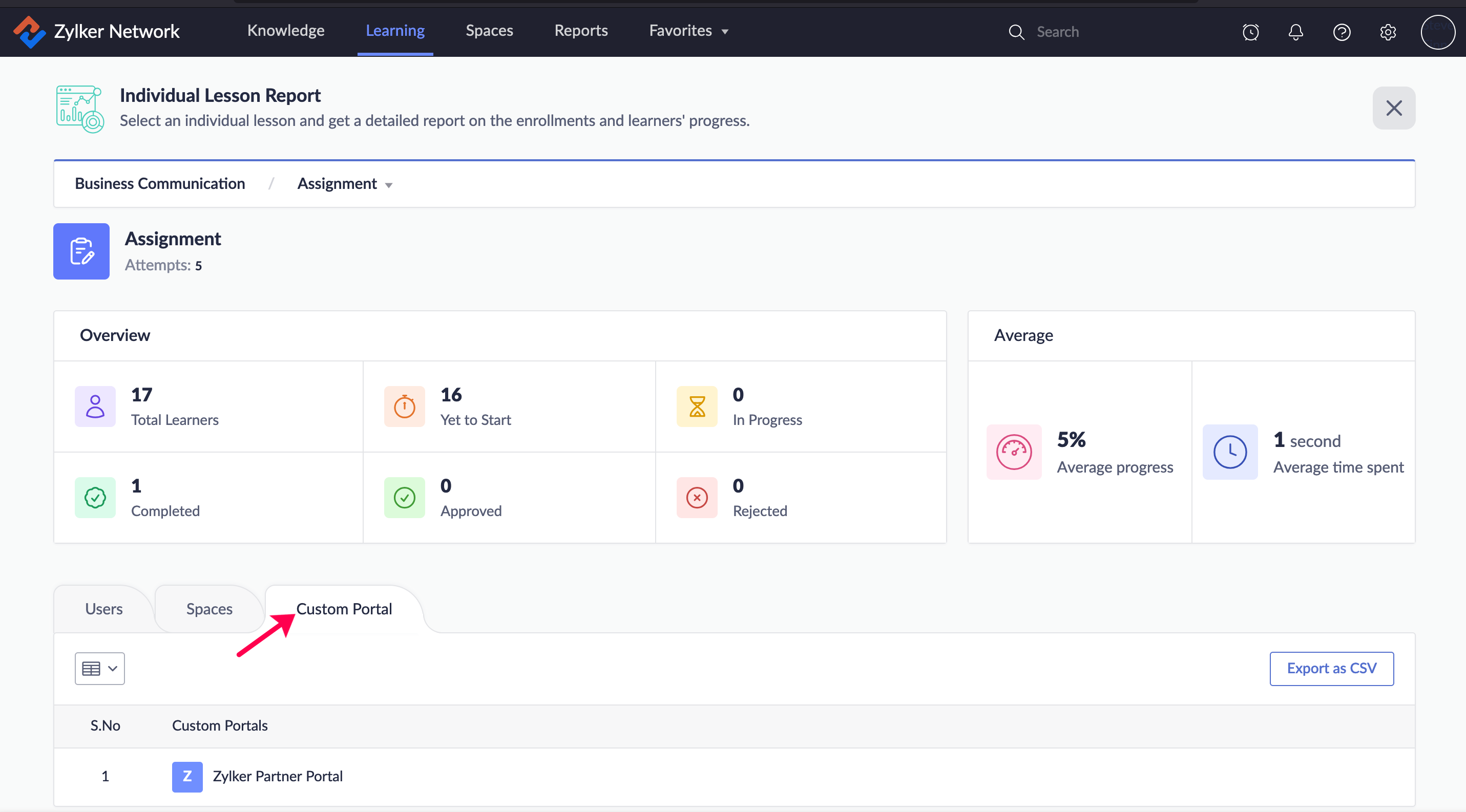Screen dimensions: 1466x812
Task: Open the help question mark icon
Action: [1342, 32]
